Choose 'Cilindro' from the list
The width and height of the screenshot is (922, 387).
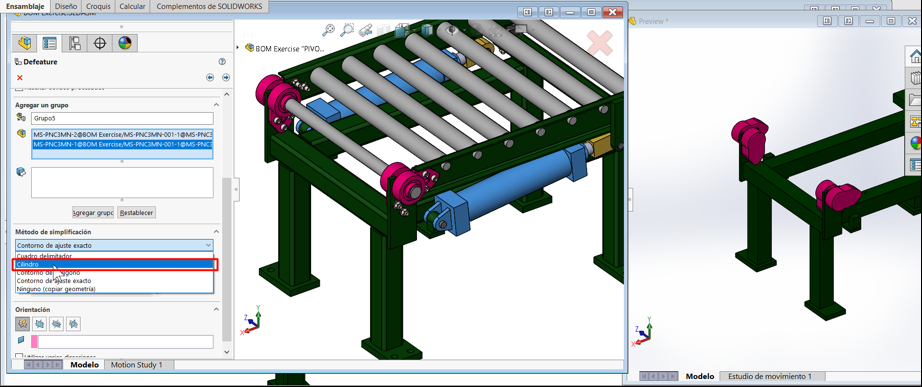point(114,265)
